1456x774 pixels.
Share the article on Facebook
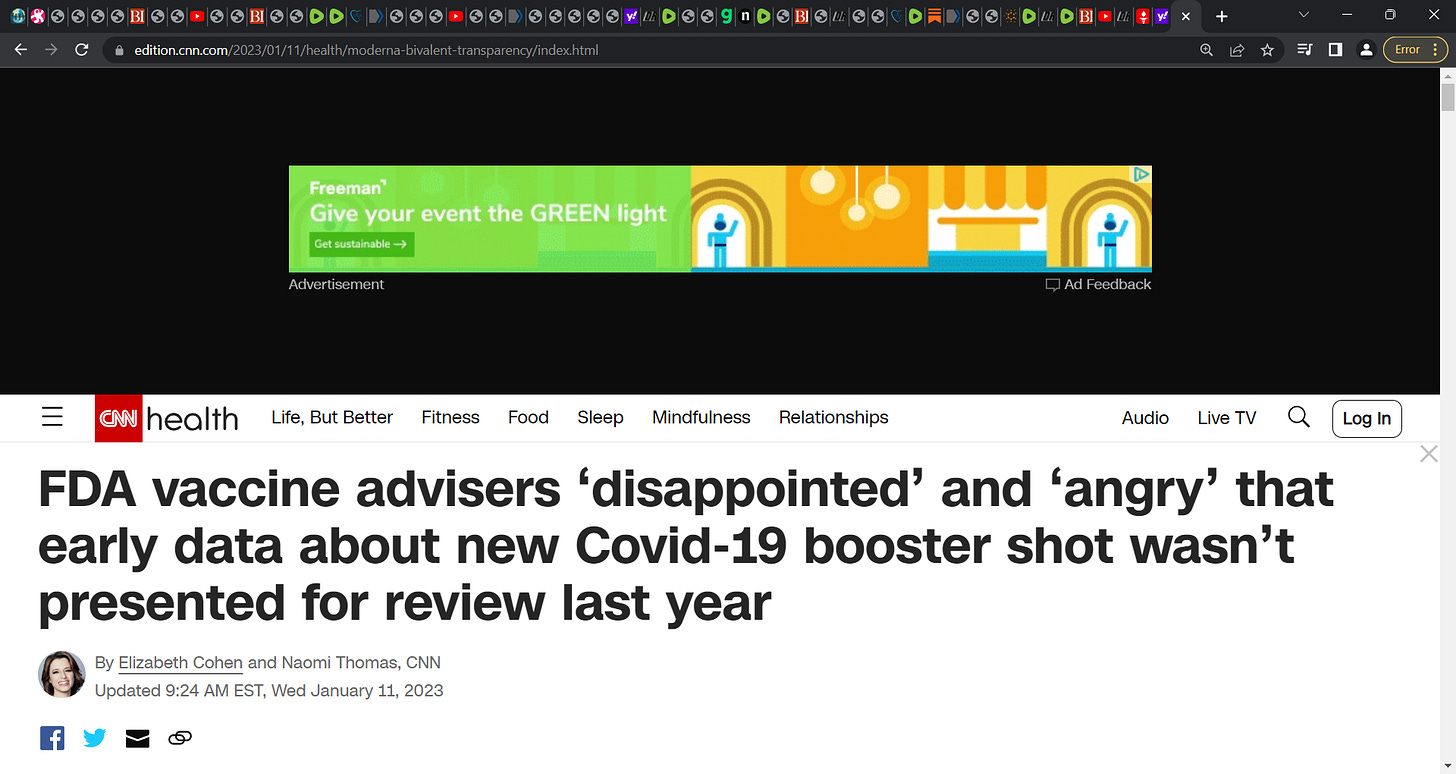[x=52, y=738]
